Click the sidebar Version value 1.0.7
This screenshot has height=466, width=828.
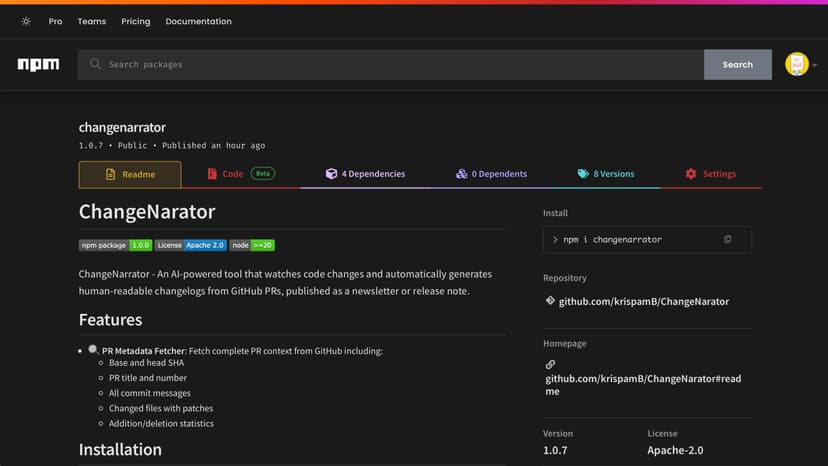(x=555, y=451)
